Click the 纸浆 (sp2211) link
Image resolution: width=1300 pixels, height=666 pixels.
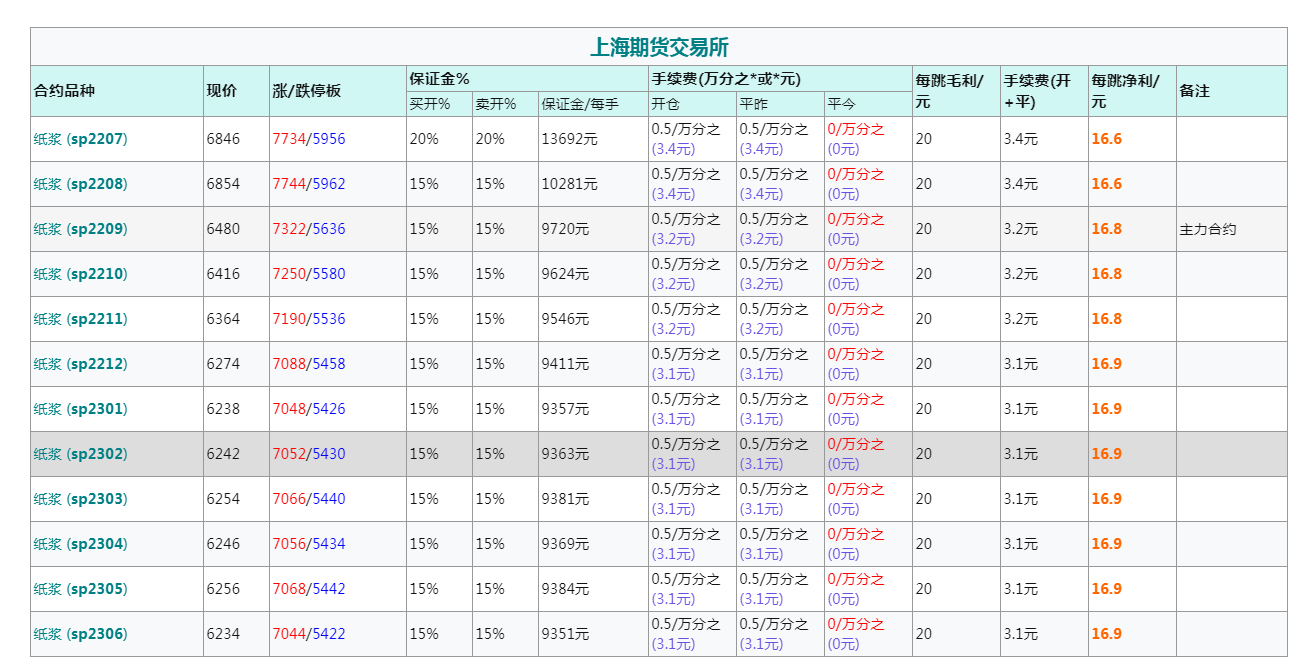[81, 319]
